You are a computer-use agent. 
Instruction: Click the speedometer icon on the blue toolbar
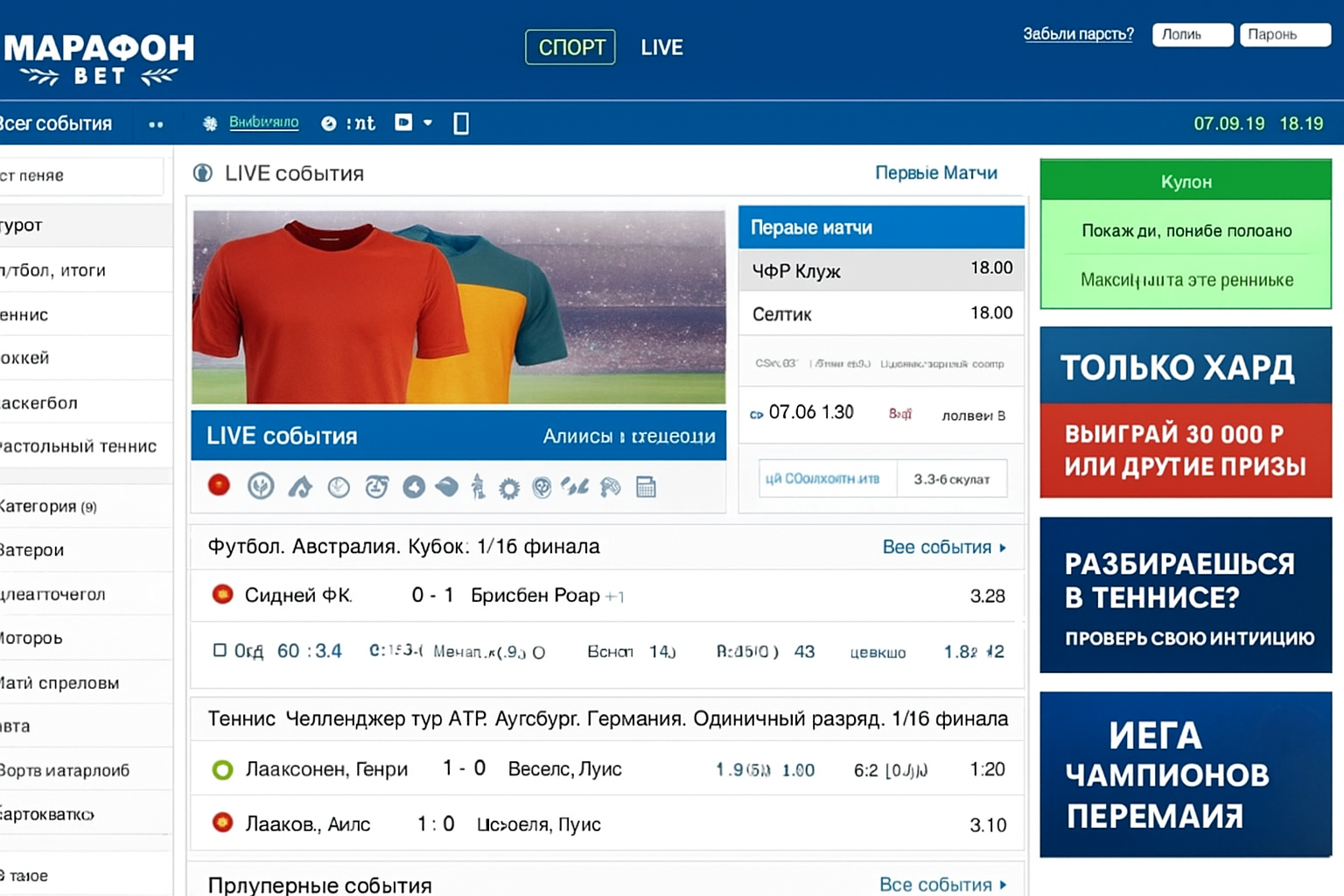click(x=328, y=123)
